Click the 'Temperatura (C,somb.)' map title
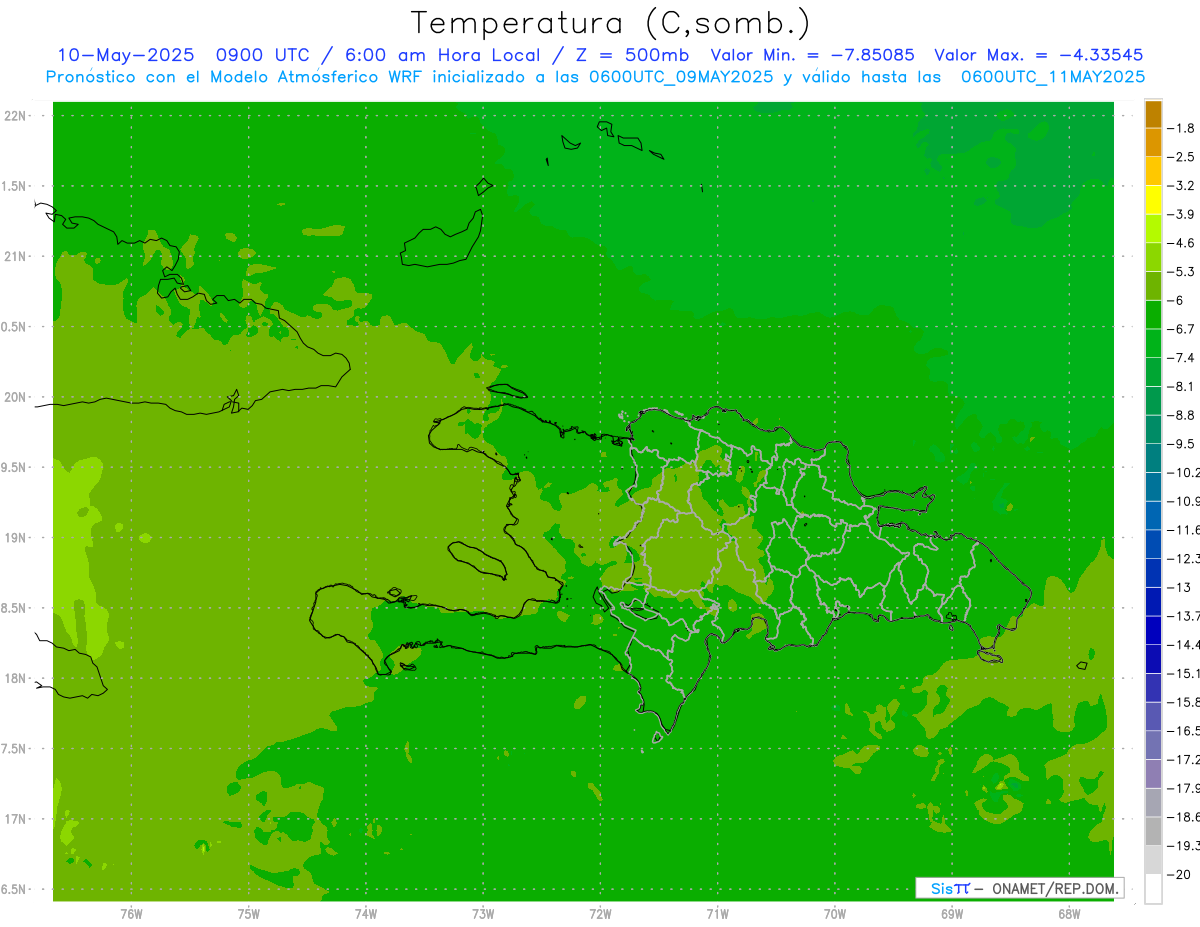This screenshot has width=1200, height=927. click(x=611, y=24)
